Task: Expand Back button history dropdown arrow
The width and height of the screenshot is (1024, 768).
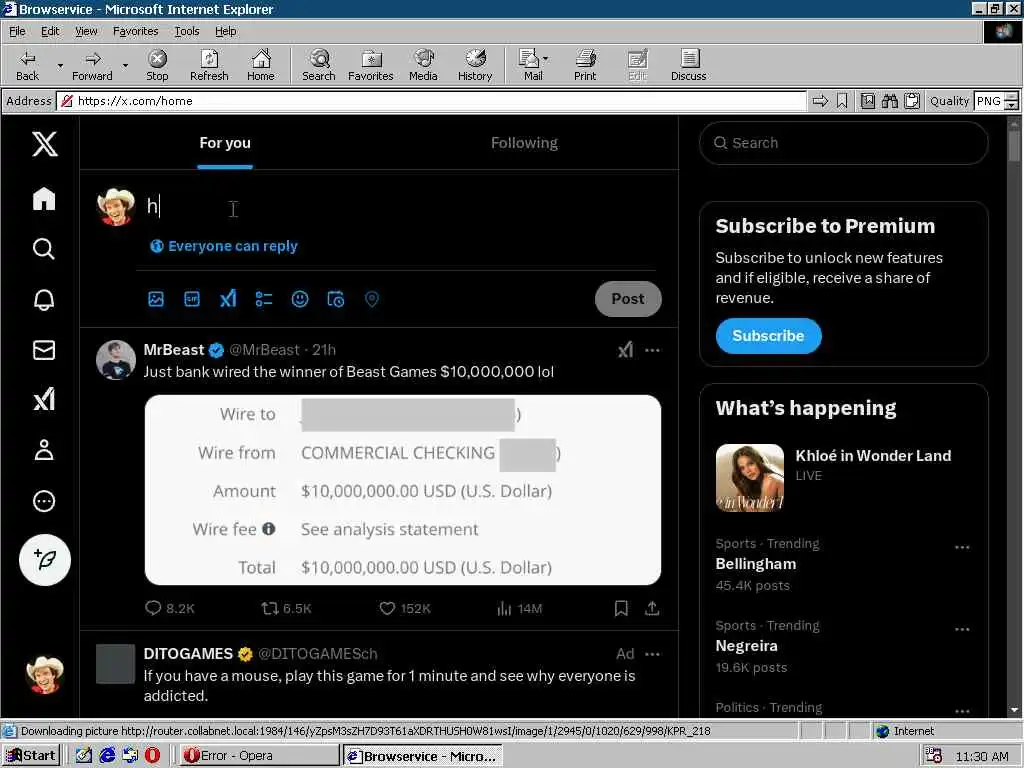Action: pyautogui.click(x=60, y=66)
